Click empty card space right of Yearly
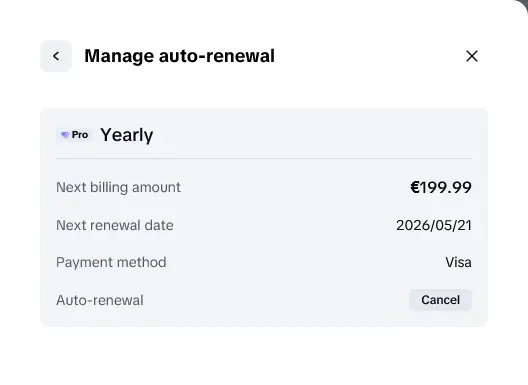Screen dimensions: 528x385 point(313,135)
